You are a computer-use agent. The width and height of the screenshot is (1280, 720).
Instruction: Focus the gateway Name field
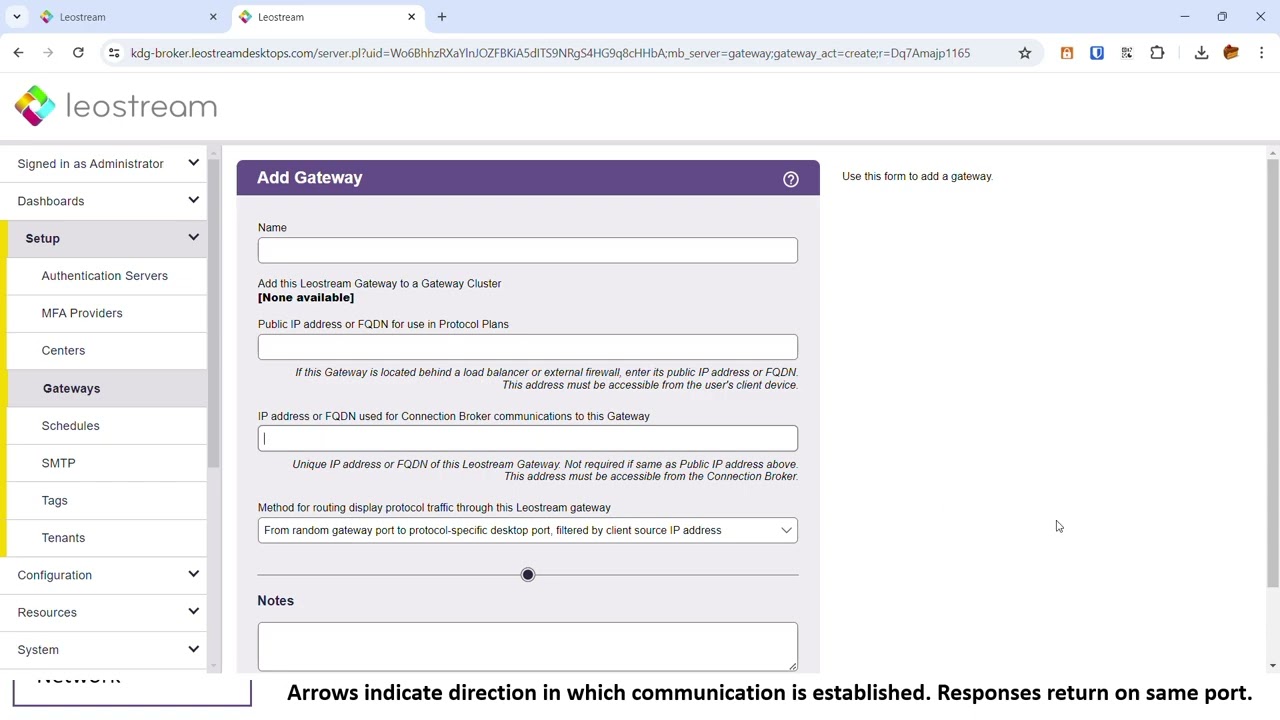click(x=528, y=250)
